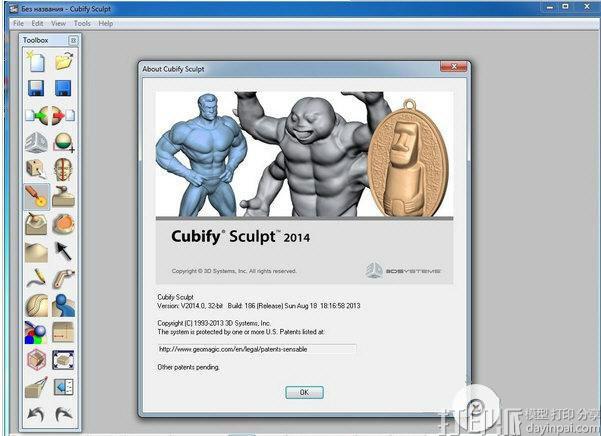601x436 pixels.
Task: Click the pink hexagon bounding box icon
Action: [x=36, y=360]
